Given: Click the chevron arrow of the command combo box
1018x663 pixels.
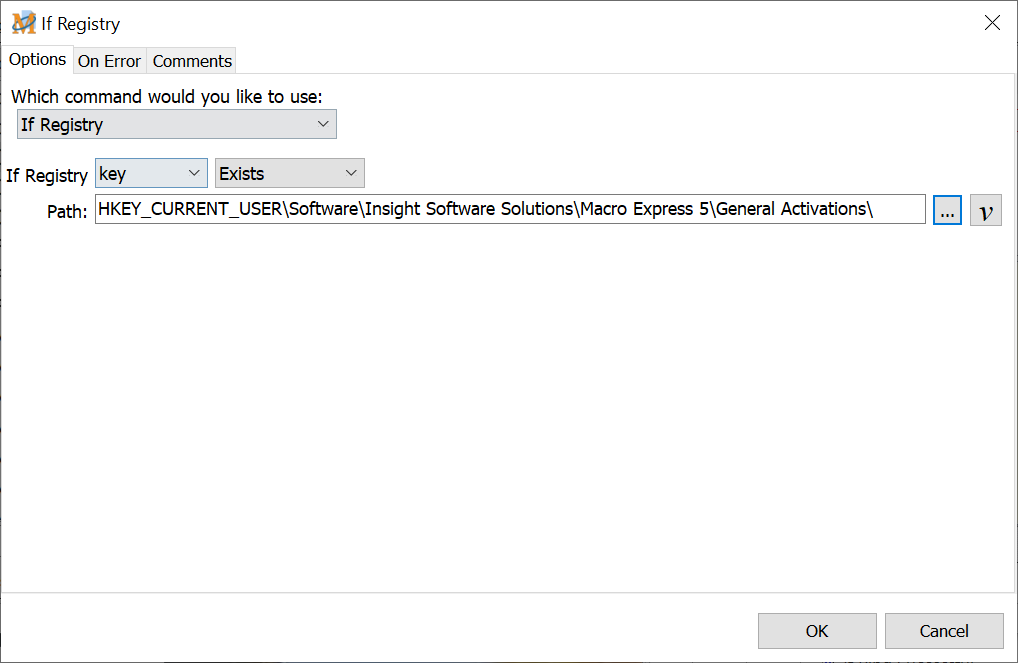Looking at the screenshot, I should [323, 125].
